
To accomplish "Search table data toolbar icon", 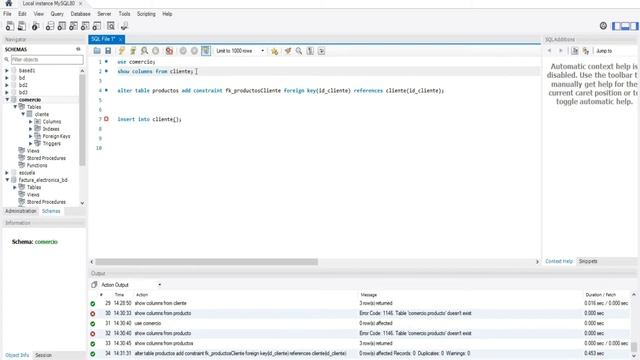I will [x=111, y=26].
